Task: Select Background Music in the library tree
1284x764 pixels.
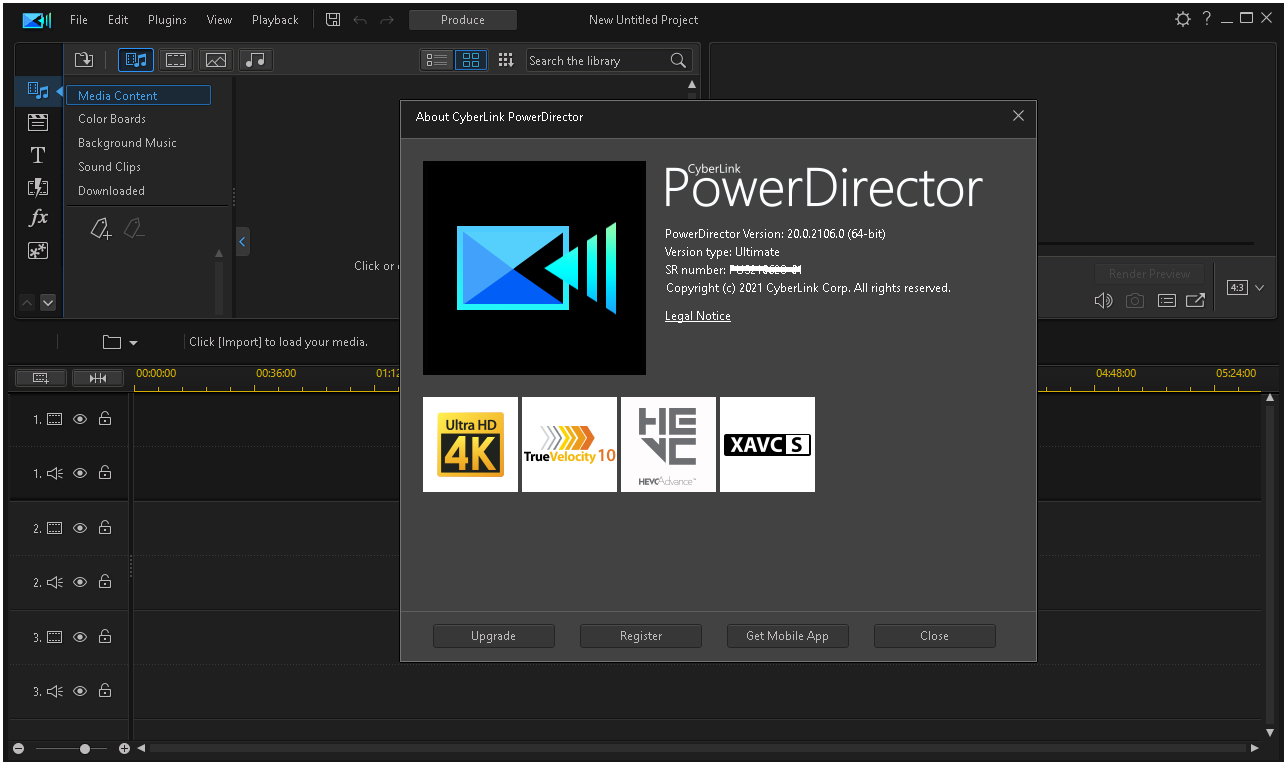Action: [x=127, y=143]
